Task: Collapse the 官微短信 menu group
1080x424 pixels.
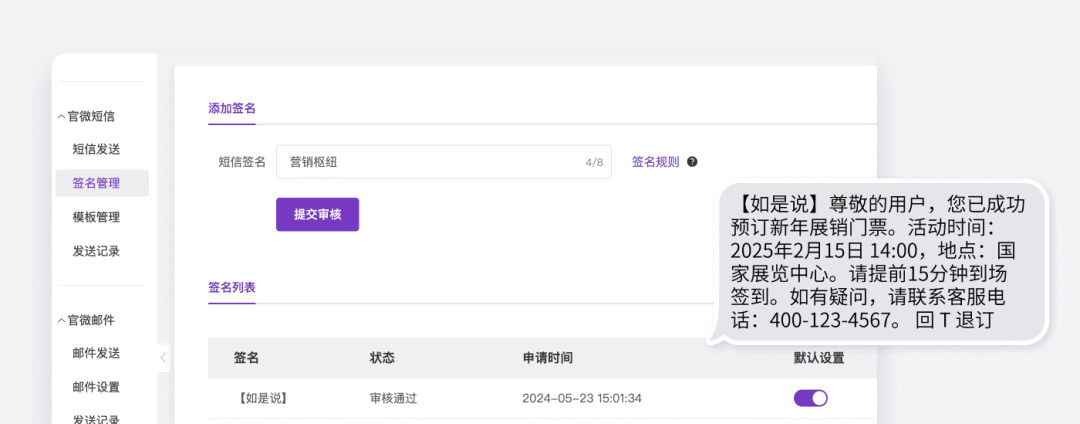Action: [87, 116]
